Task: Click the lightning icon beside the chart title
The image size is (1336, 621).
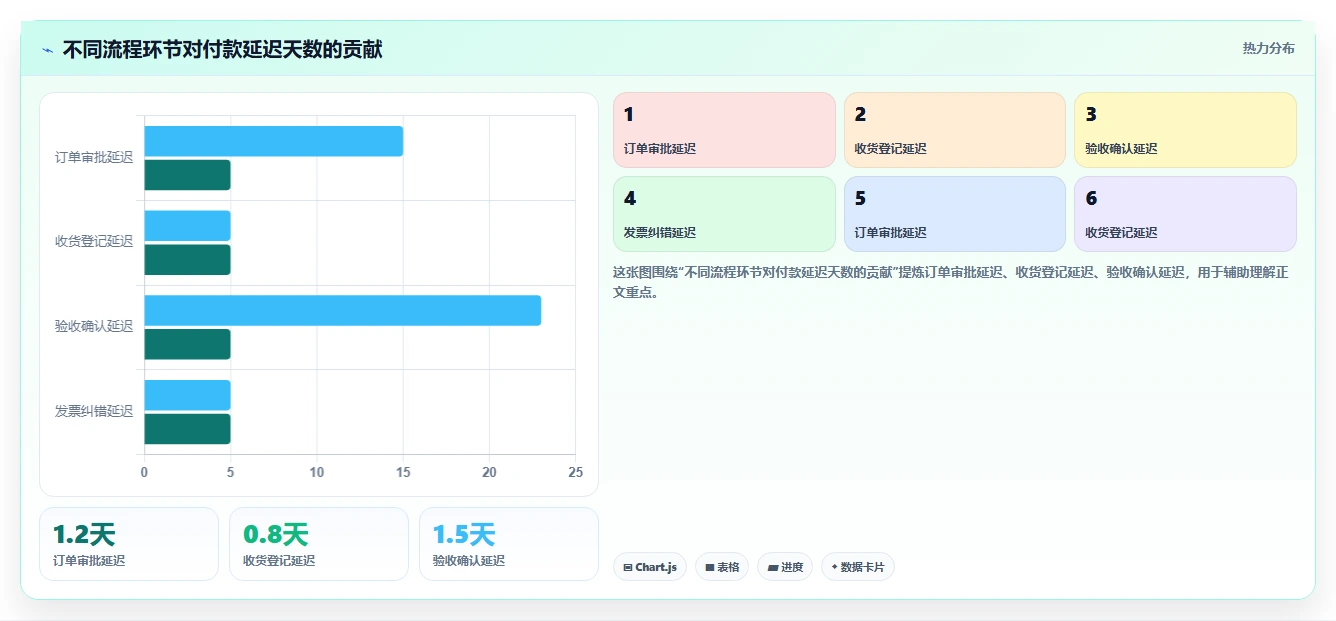Action: 48,50
